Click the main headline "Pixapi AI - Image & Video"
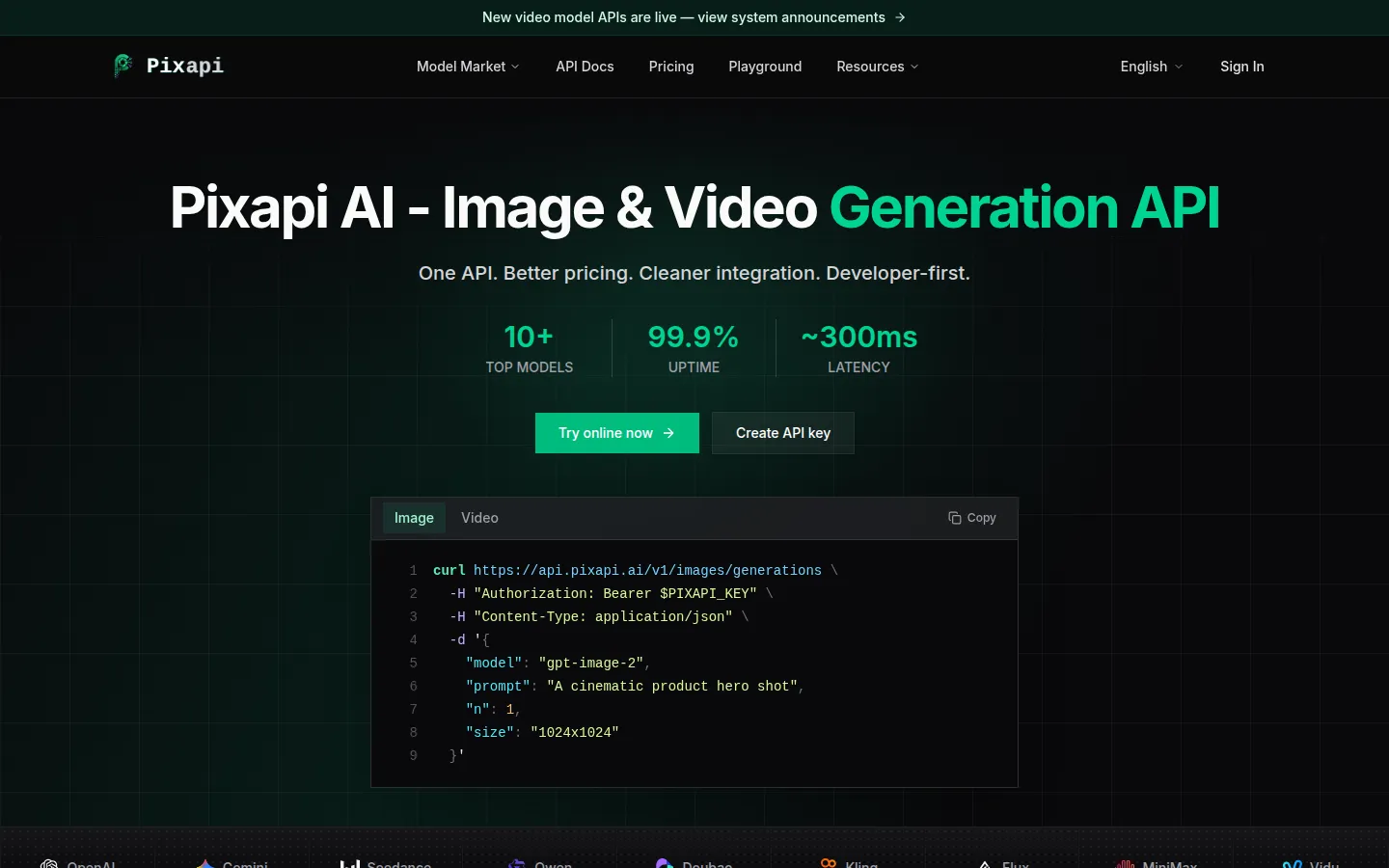Image resolution: width=1389 pixels, height=868 pixels. [x=494, y=207]
